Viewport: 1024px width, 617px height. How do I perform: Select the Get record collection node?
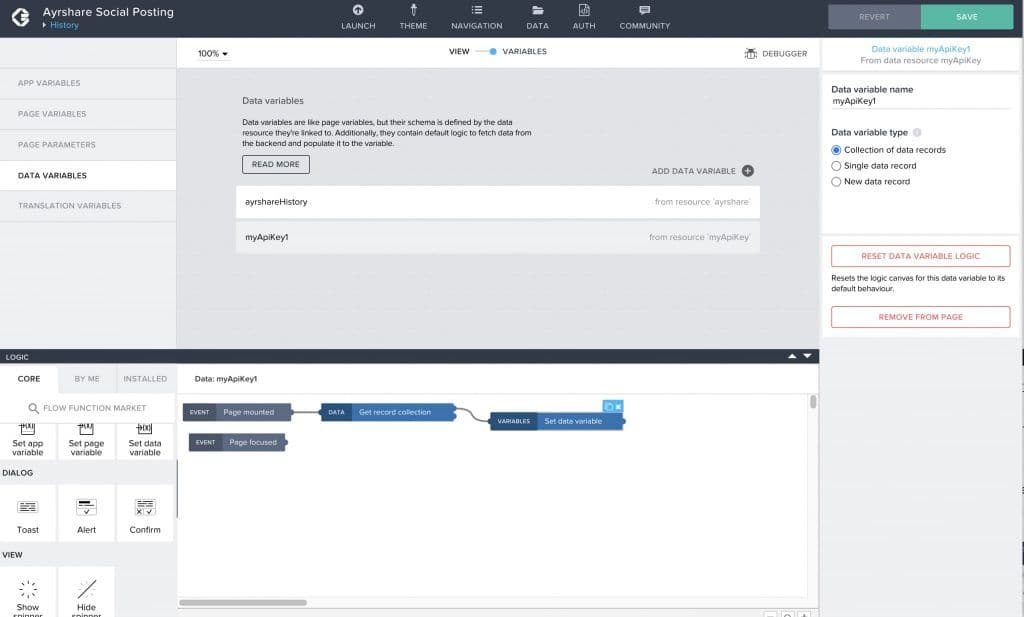[x=388, y=412]
